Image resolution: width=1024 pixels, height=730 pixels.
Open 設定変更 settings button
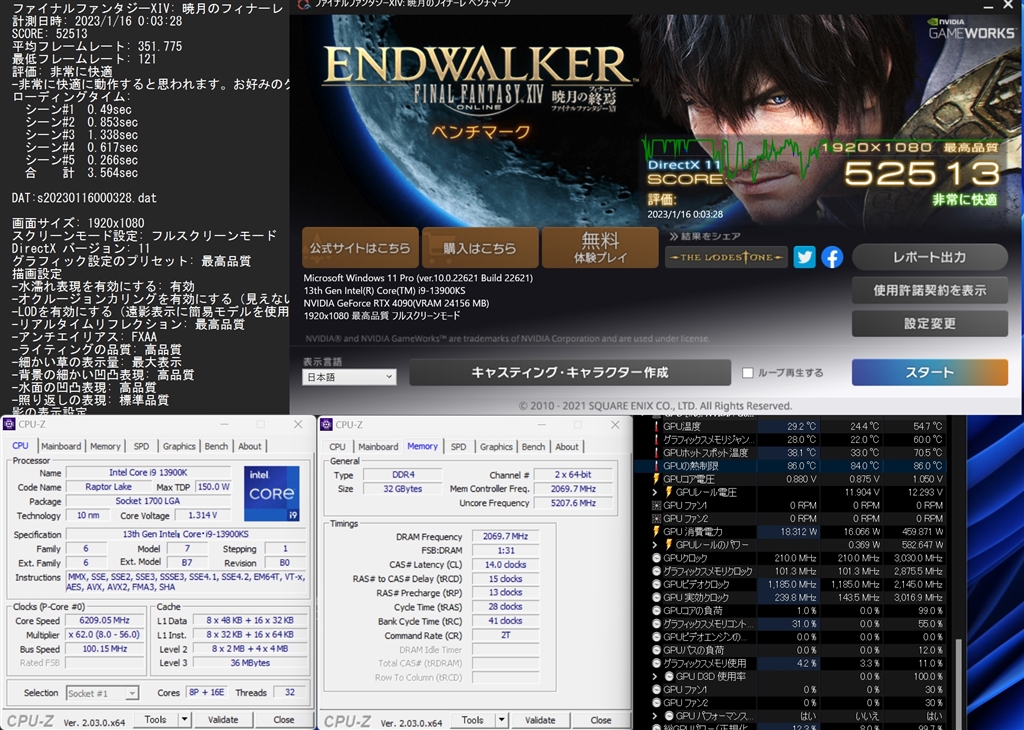tap(929, 323)
